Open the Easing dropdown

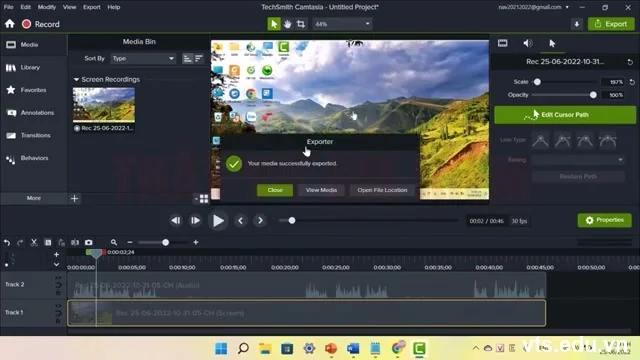[x=578, y=160]
